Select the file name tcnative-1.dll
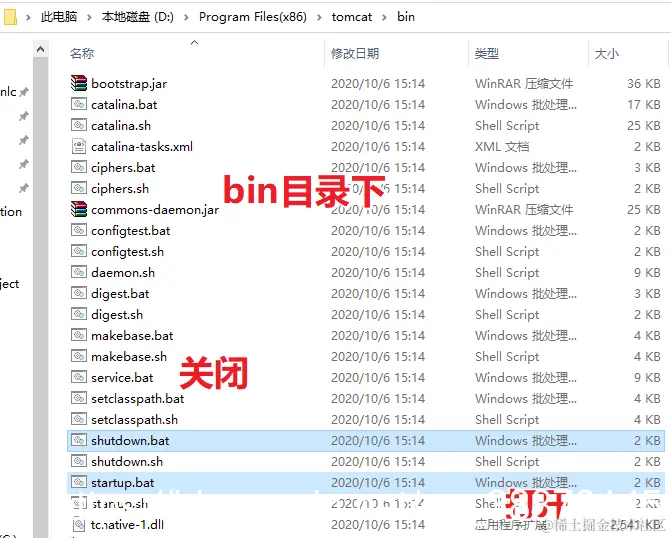The image size is (671, 538). click(128, 525)
